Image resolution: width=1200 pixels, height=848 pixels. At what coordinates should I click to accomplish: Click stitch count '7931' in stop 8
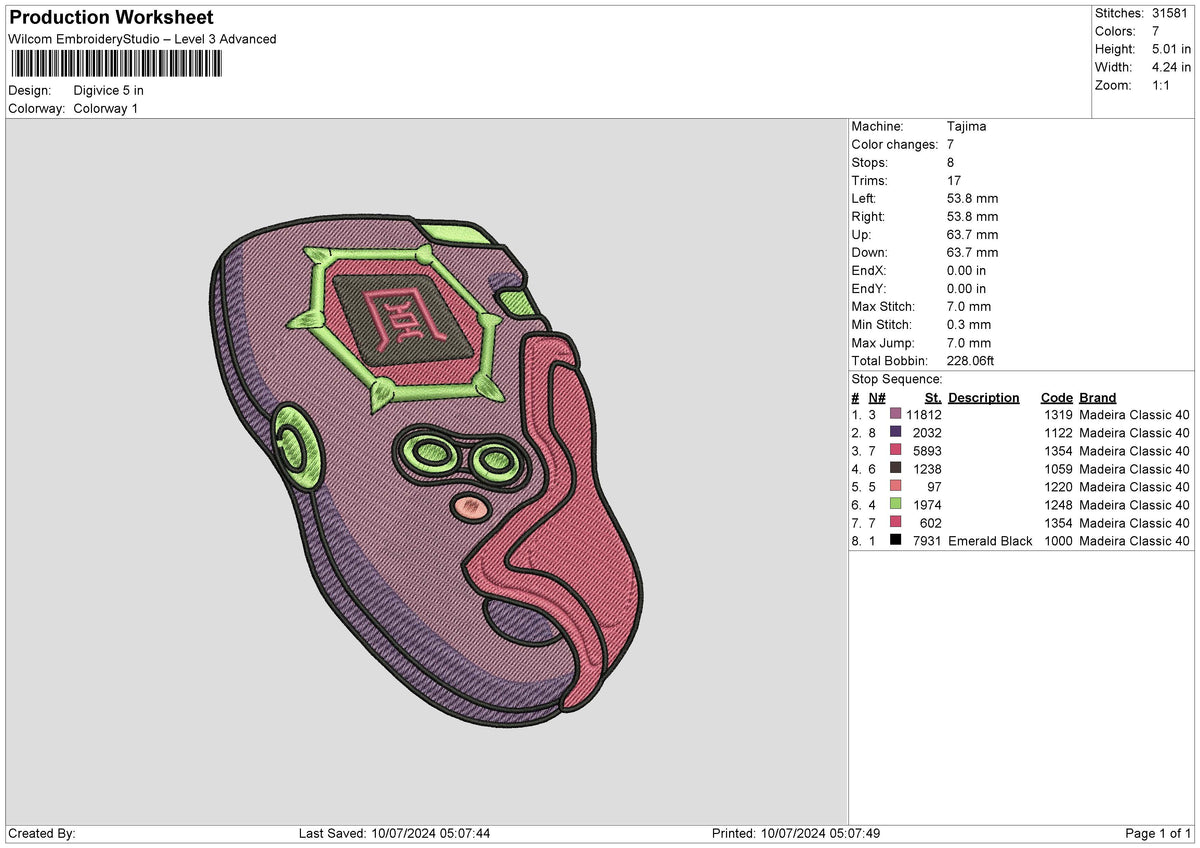click(927, 541)
